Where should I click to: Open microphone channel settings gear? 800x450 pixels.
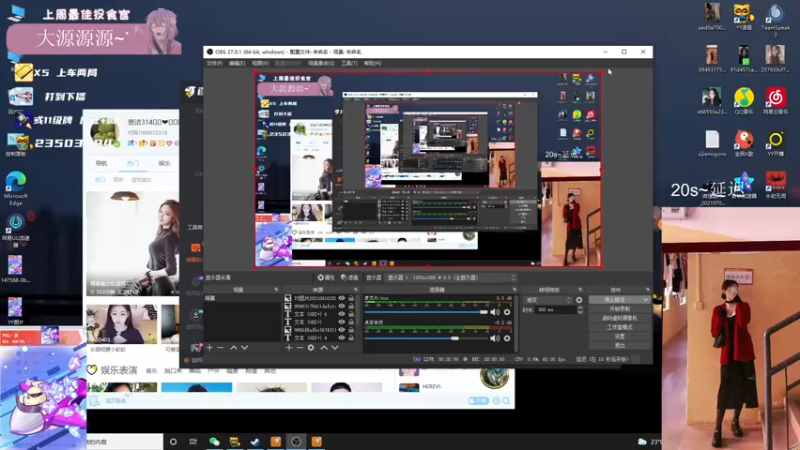[x=507, y=312]
